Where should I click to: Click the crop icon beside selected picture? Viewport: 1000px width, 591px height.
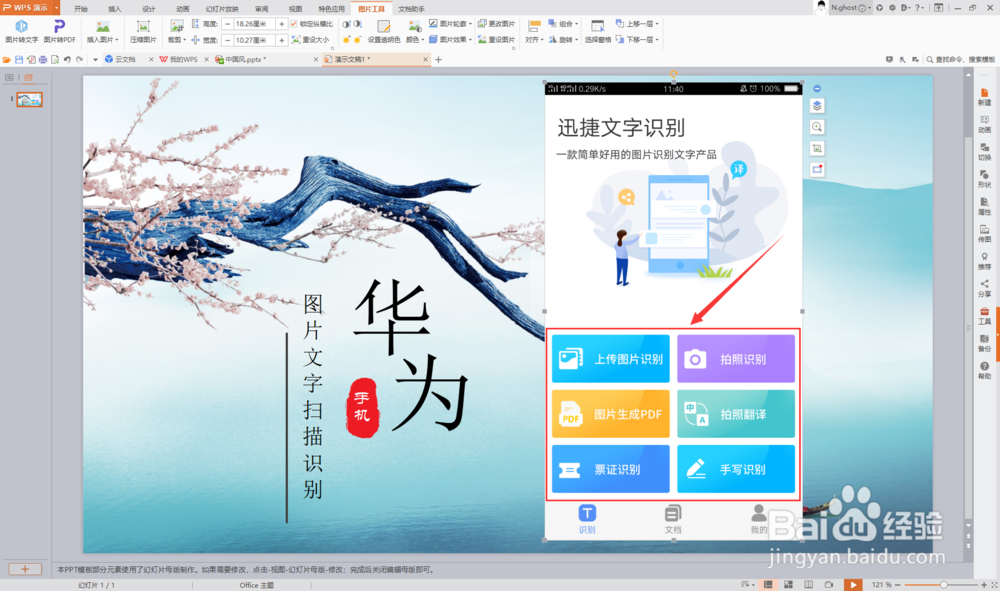point(817,149)
